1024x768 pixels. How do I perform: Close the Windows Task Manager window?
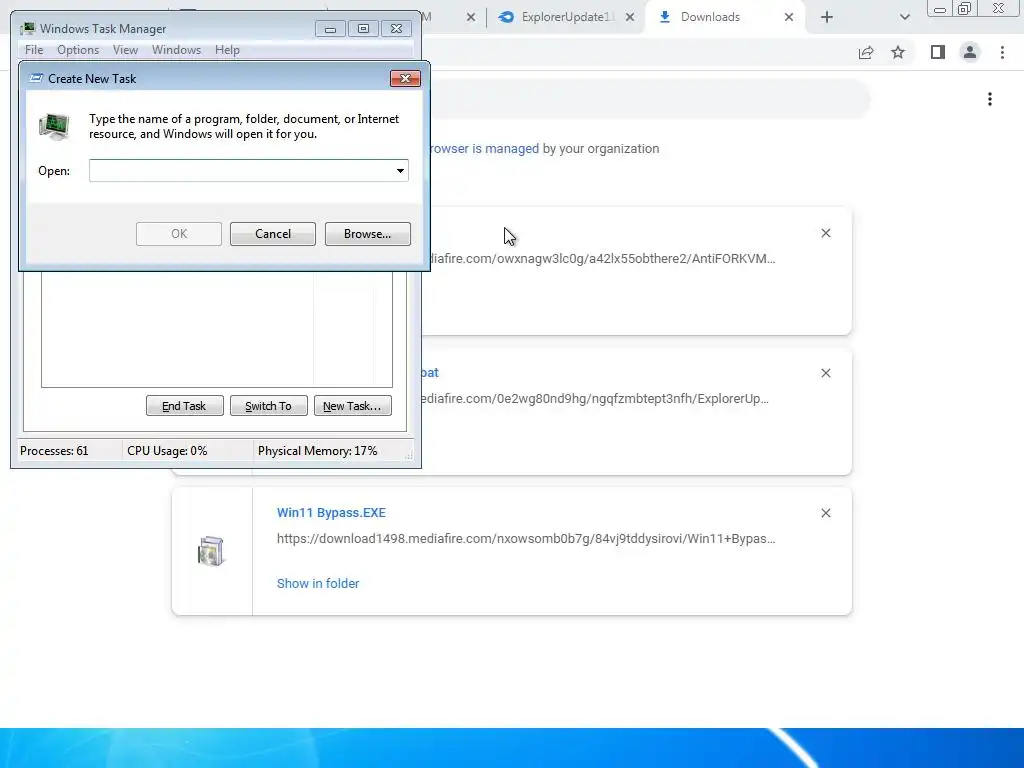click(396, 29)
